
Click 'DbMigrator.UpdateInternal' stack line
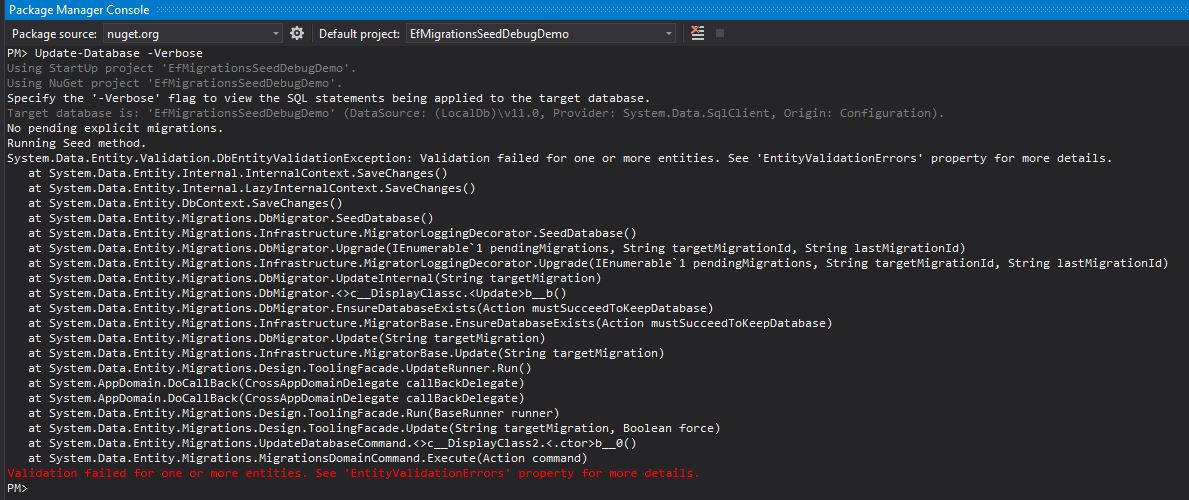tap(314, 278)
